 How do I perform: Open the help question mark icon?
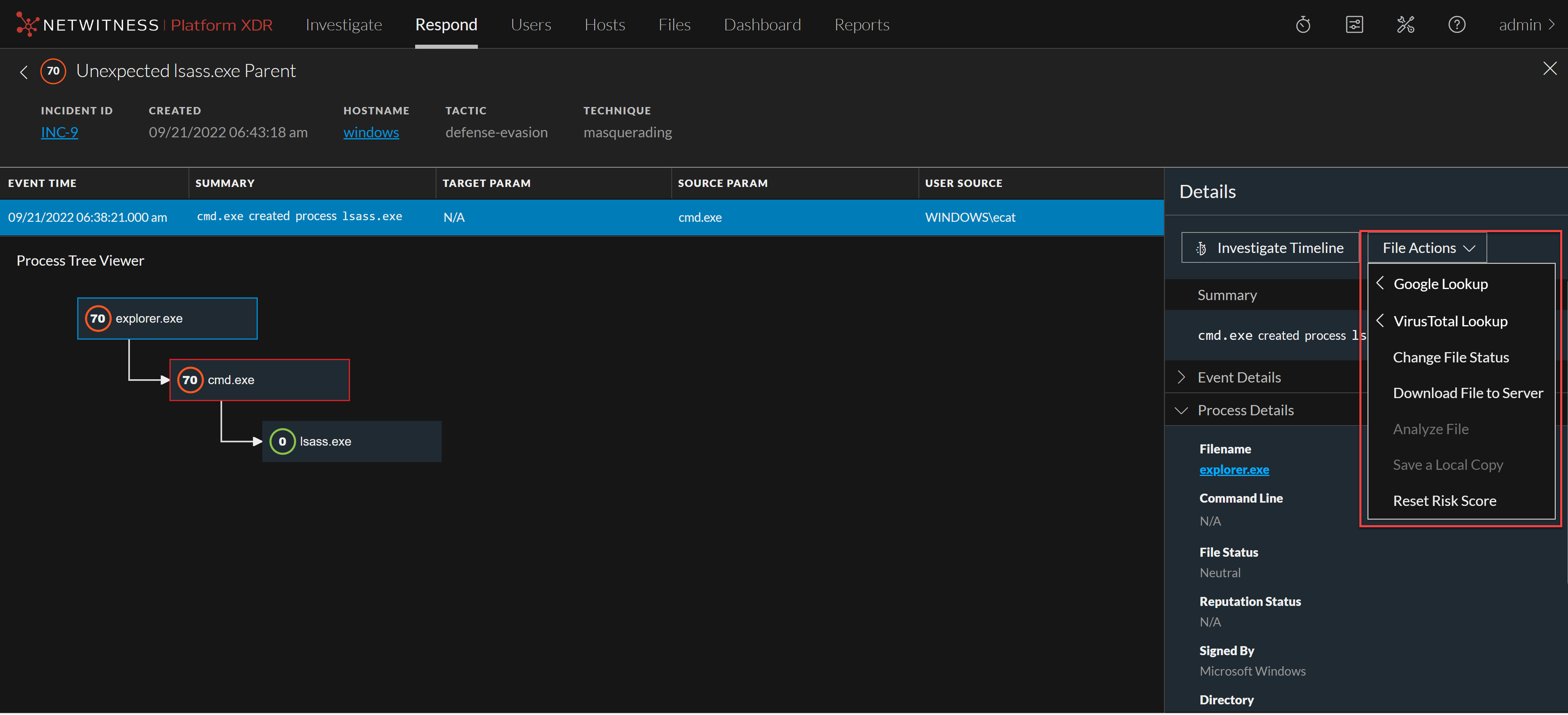pyautogui.click(x=1457, y=24)
